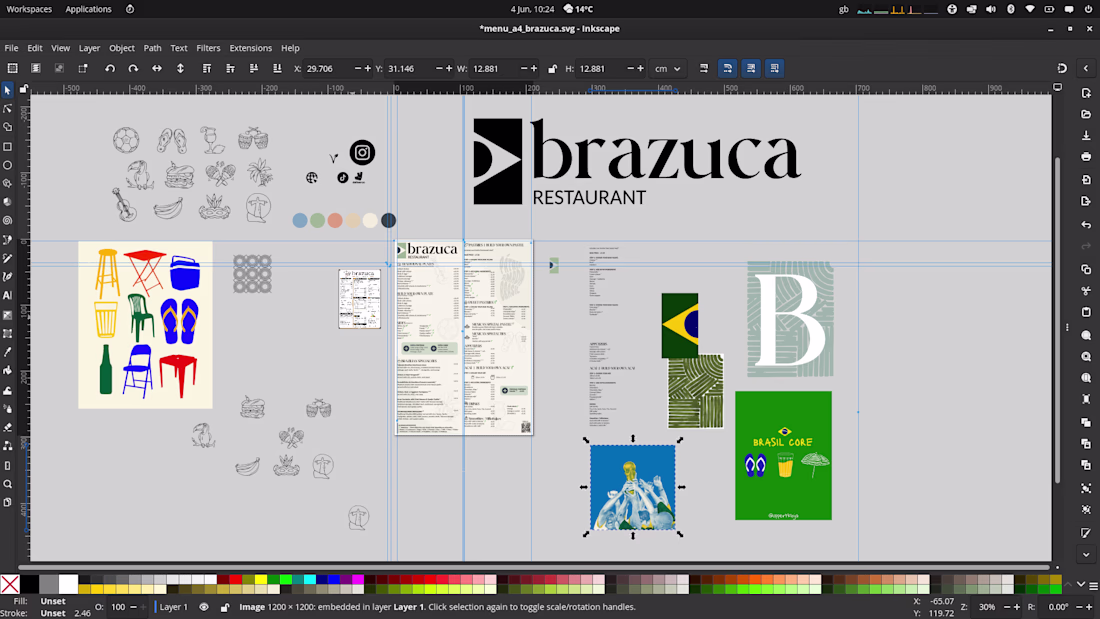Select the Ellipse tool

point(8,165)
